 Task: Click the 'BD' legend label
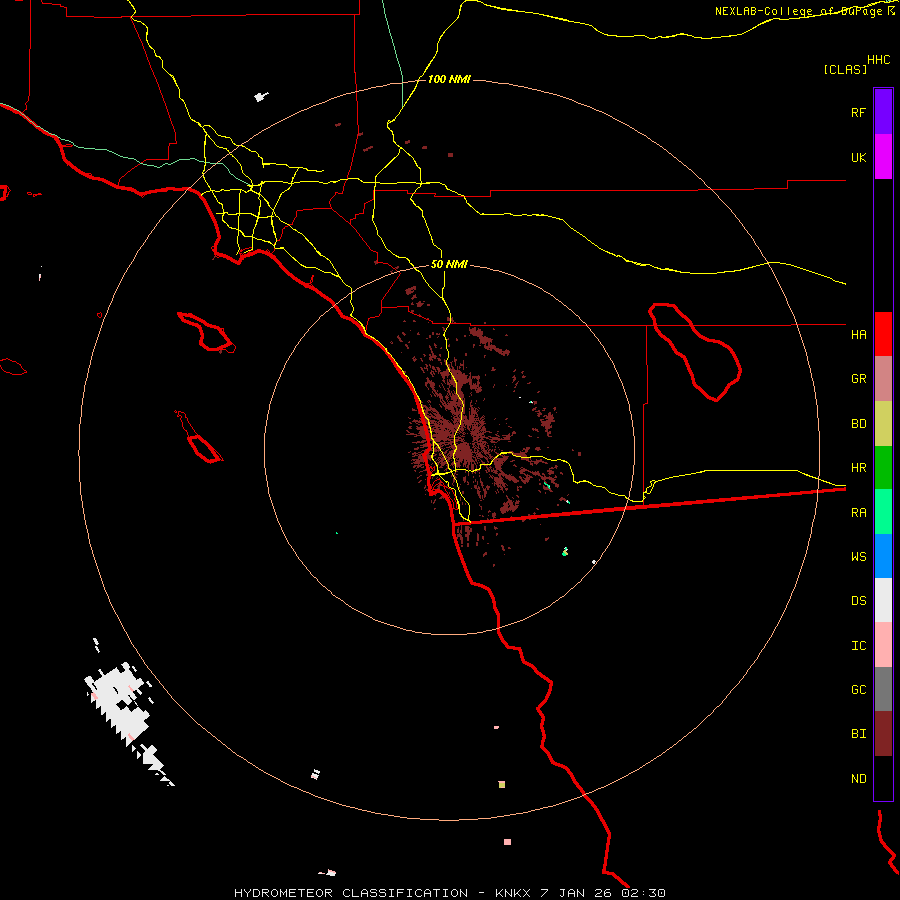pyautogui.click(x=858, y=424)
